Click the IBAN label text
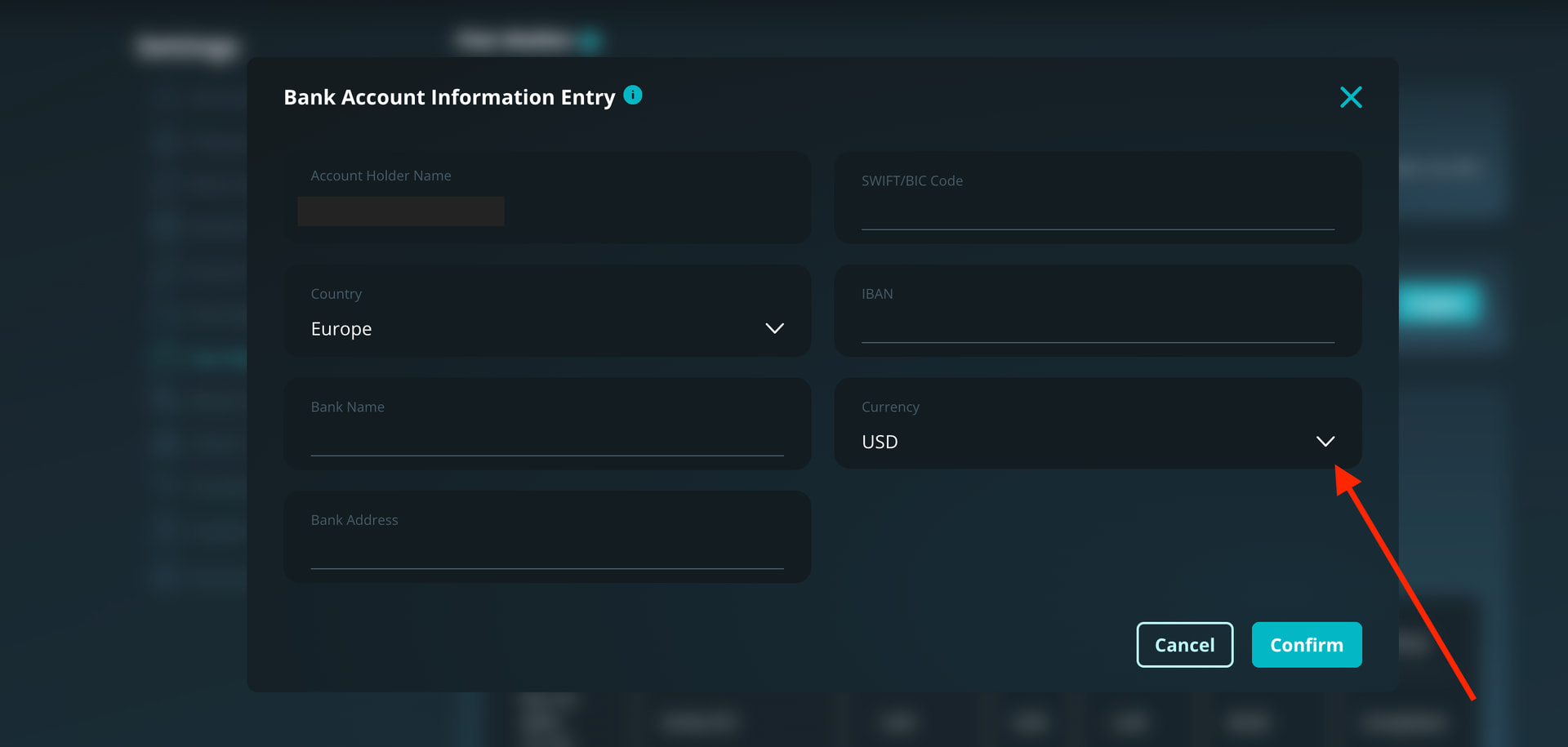 point(877,294)
